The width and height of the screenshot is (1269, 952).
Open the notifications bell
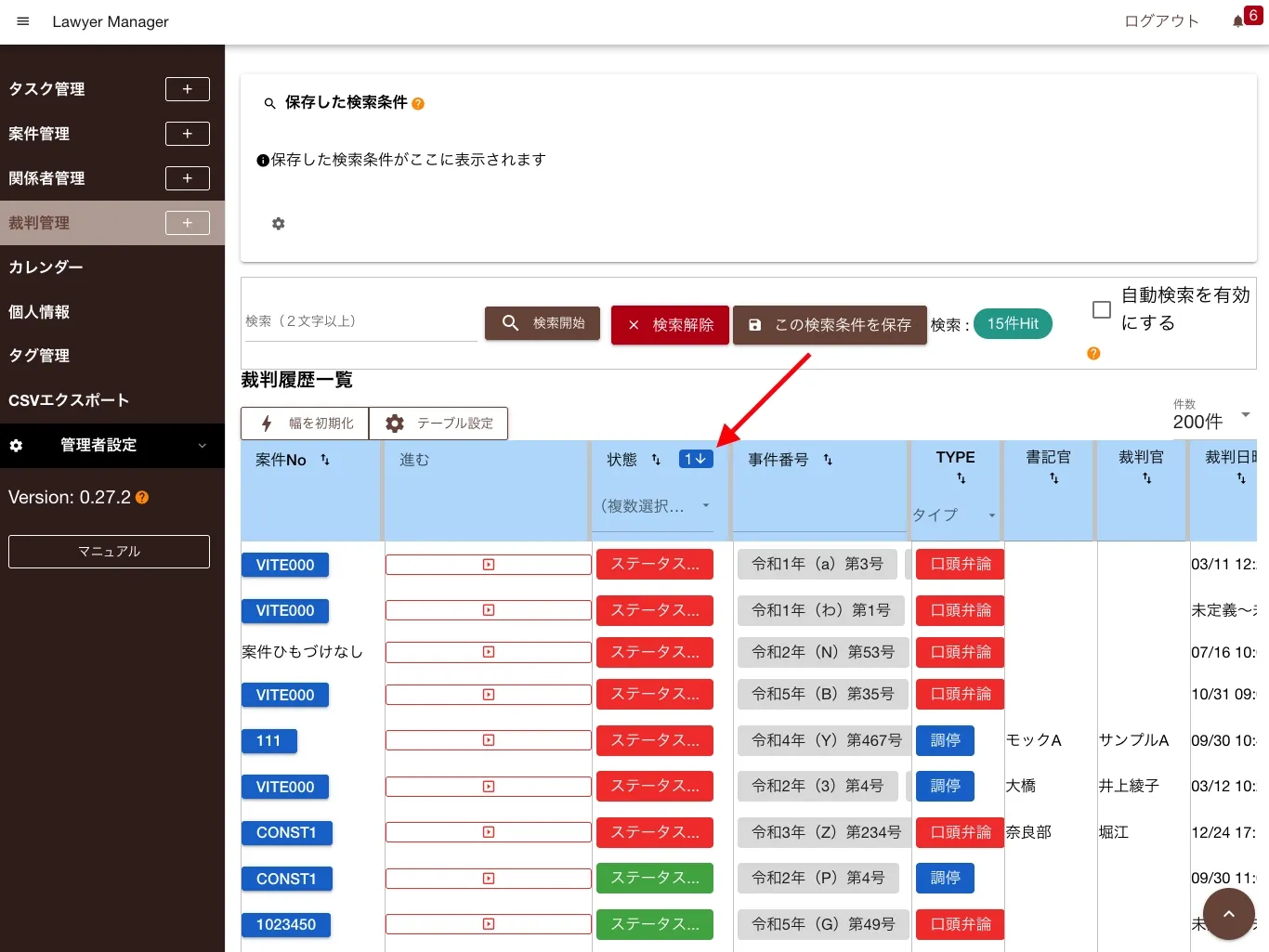click(x=1238, y=21)
